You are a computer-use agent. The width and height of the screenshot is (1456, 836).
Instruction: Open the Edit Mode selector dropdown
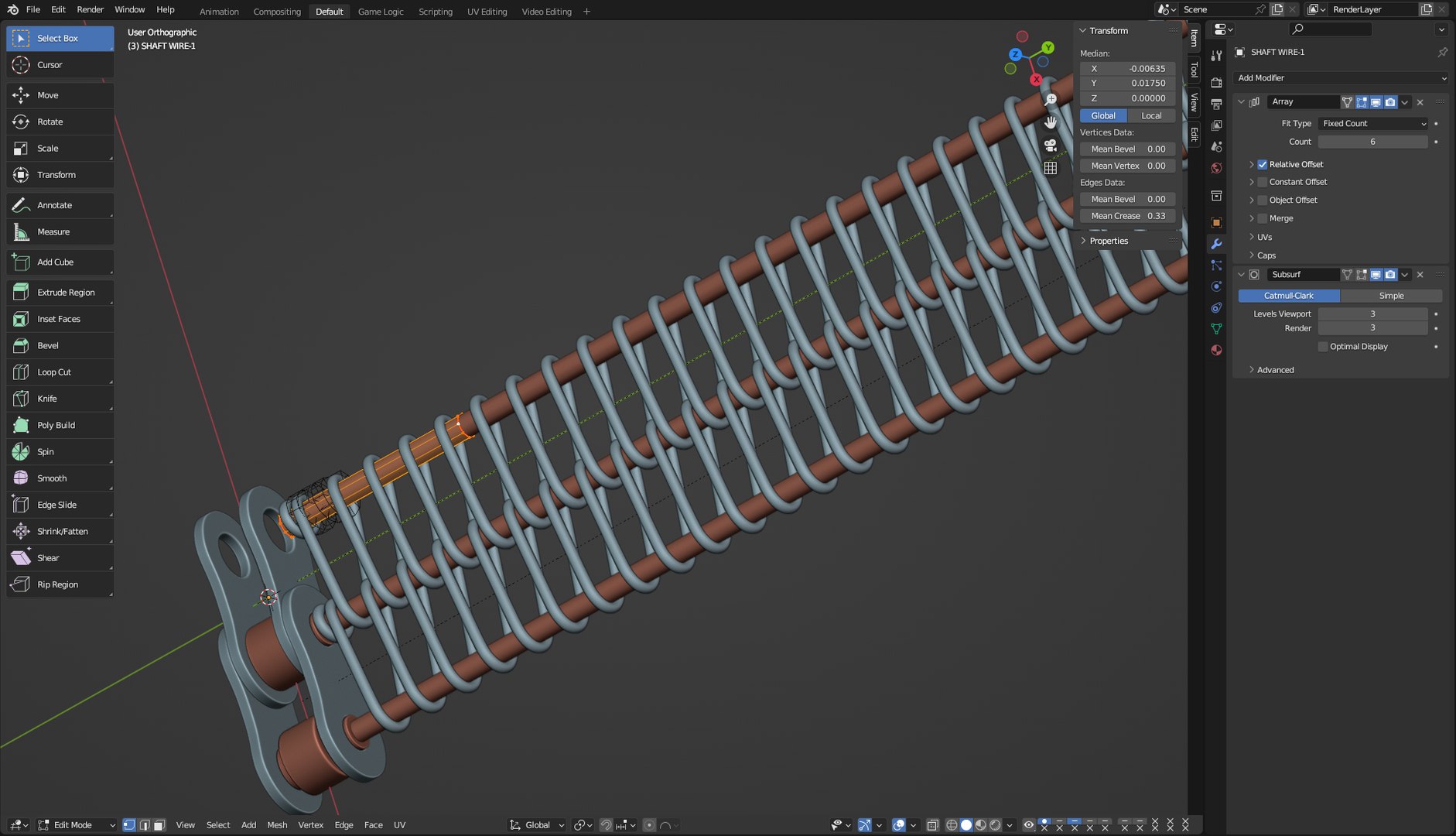77,825
